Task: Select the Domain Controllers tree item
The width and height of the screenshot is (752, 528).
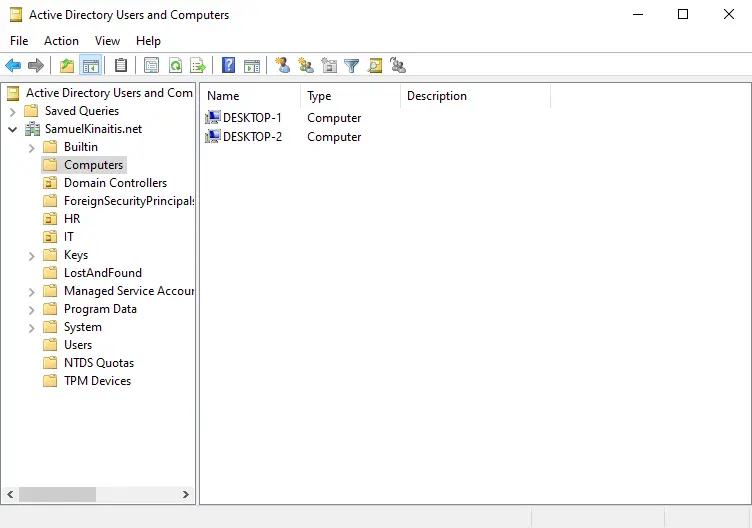Action: click(x=115, y=183)
